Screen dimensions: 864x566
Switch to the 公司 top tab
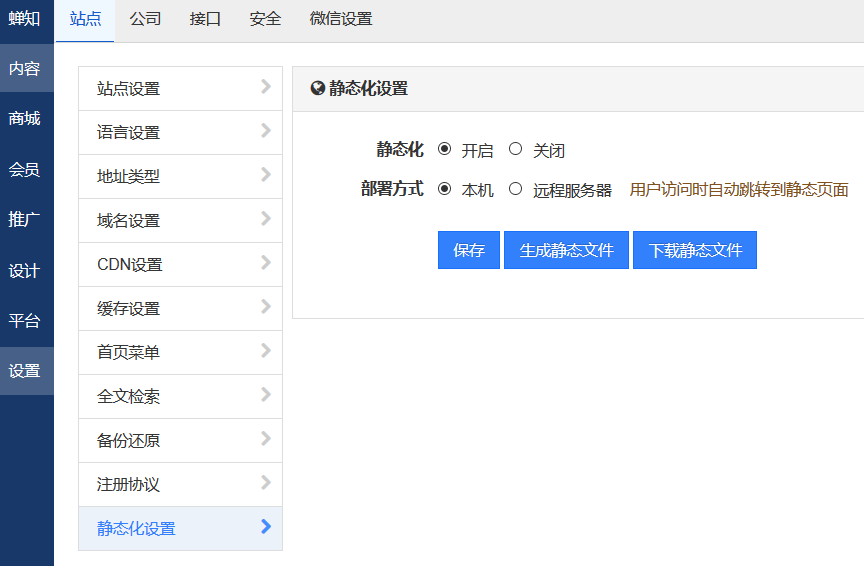click(x=145, y=20)
